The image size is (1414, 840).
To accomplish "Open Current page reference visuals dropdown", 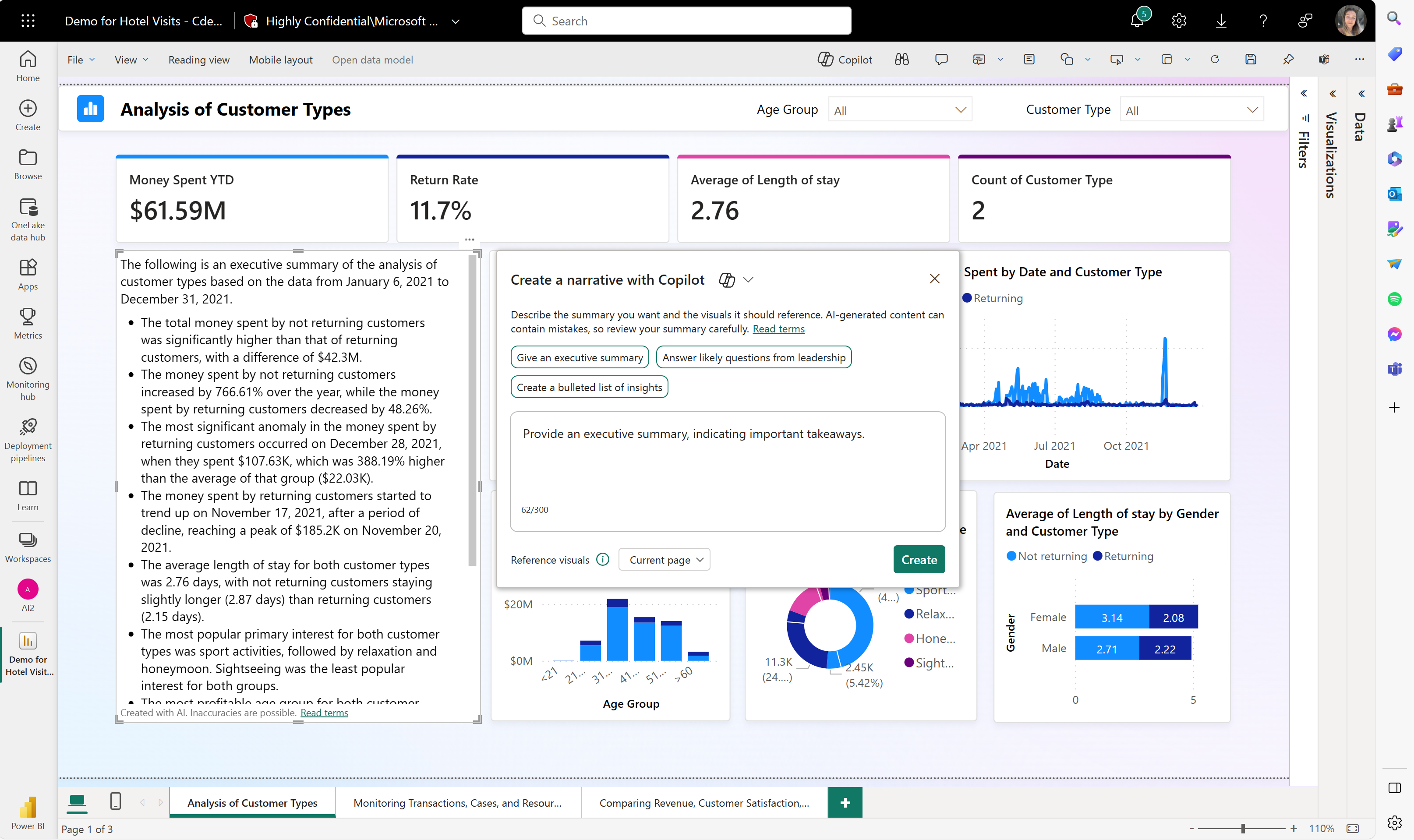I will pyautogui.click(x=665, y=560).
